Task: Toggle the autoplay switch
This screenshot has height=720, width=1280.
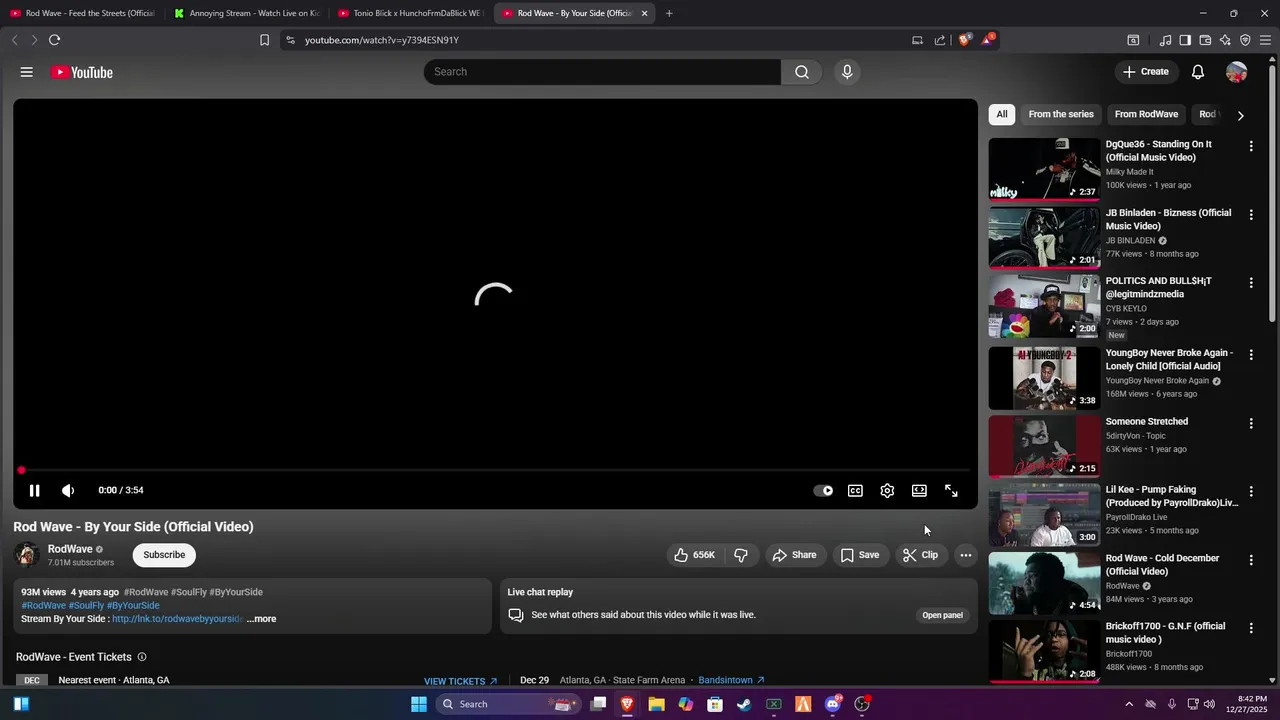Action: pos(823,490)
